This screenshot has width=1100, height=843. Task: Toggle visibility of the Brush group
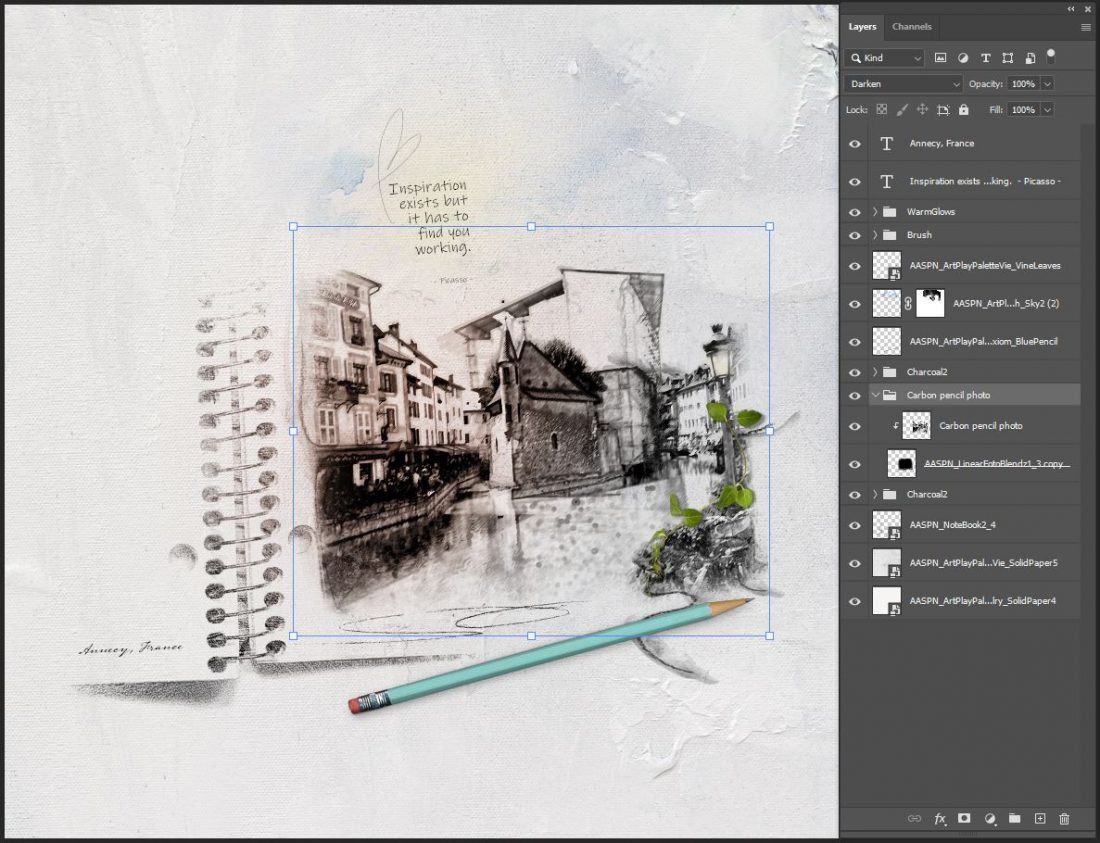pos(854,235)
